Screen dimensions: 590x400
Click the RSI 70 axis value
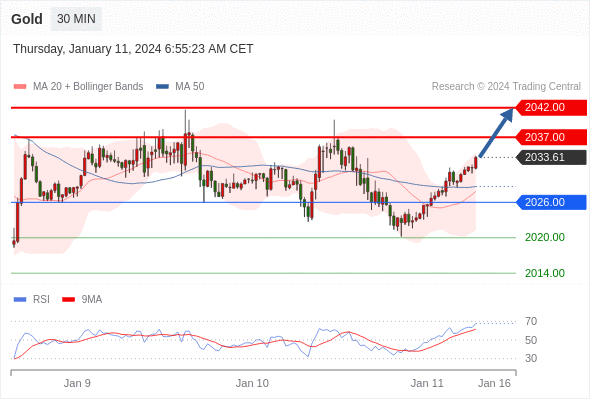pyautogui.click(x=531, y=321)
